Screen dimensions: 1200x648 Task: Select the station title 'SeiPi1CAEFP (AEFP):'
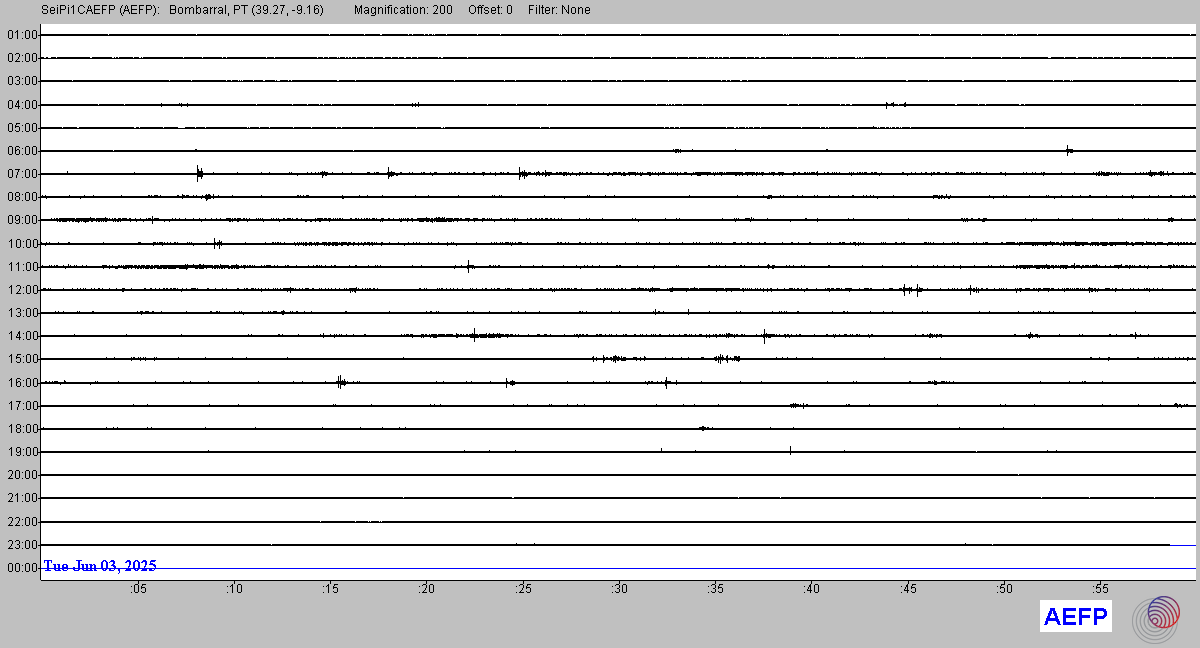click(101, 10)
